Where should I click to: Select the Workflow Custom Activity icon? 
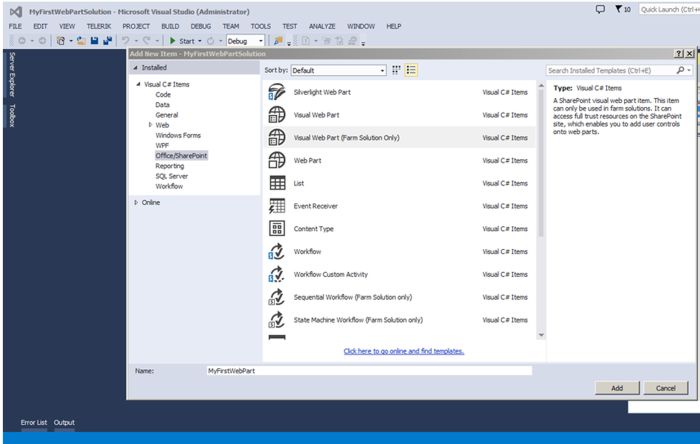point(278,275)
